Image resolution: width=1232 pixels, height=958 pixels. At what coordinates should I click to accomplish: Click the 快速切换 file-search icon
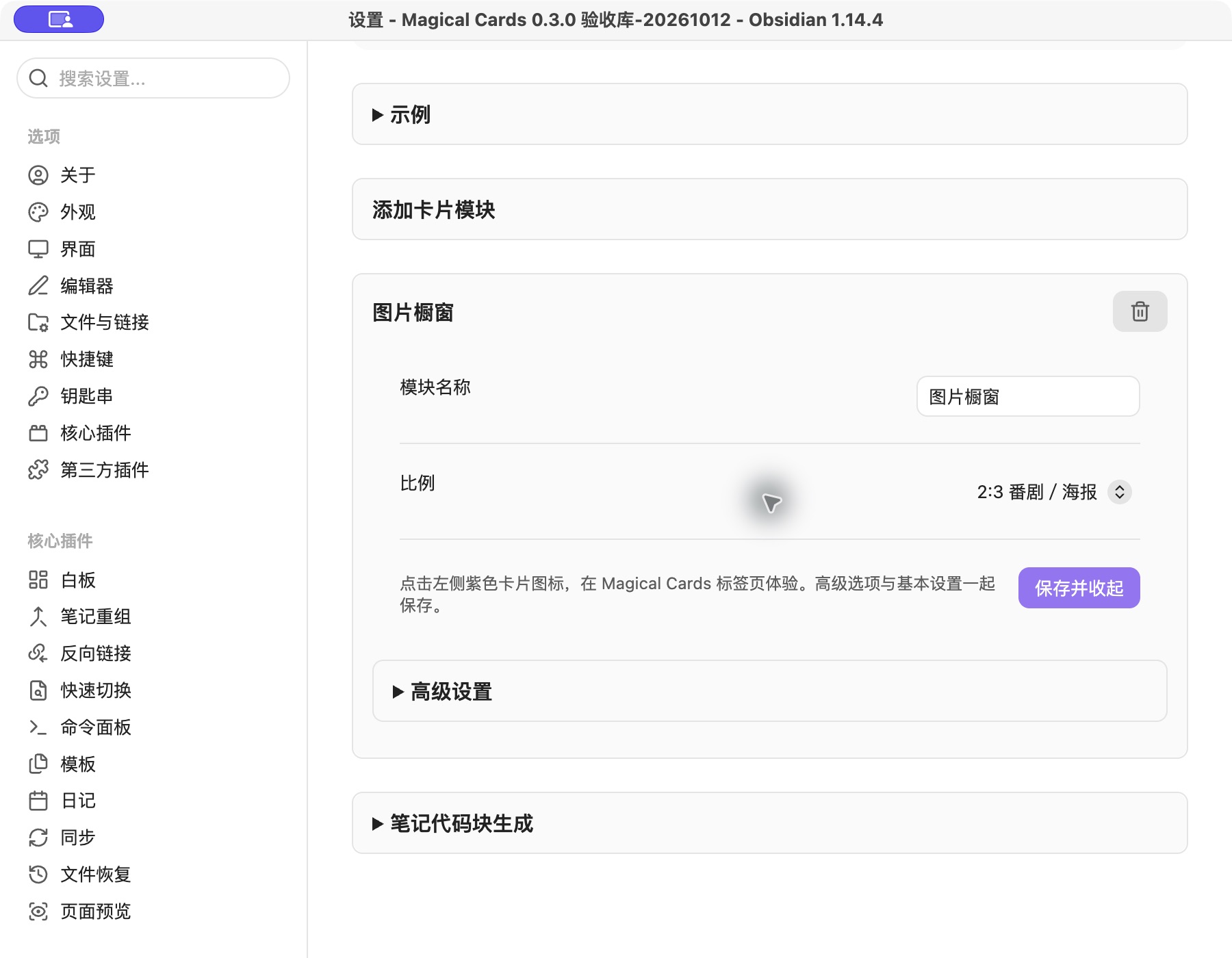pyautogui.click(x=38, y=690)
